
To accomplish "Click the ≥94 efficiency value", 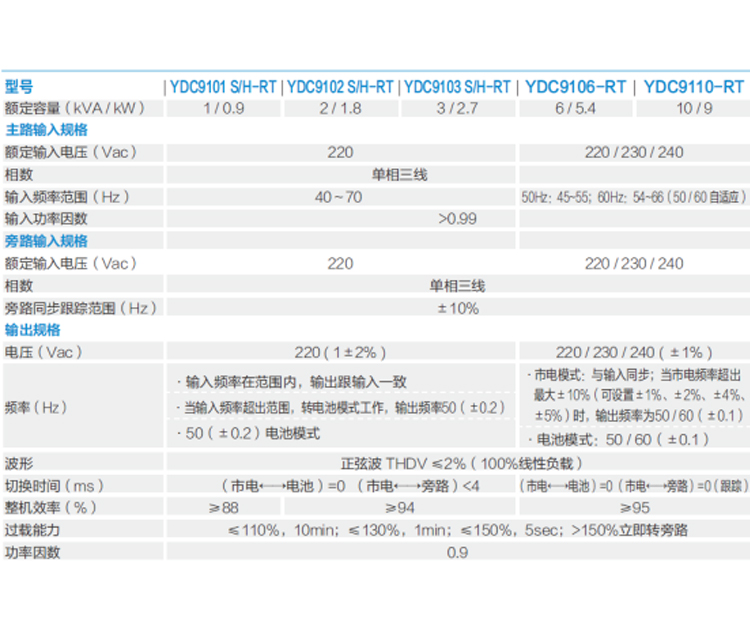I will click(399, 508).
